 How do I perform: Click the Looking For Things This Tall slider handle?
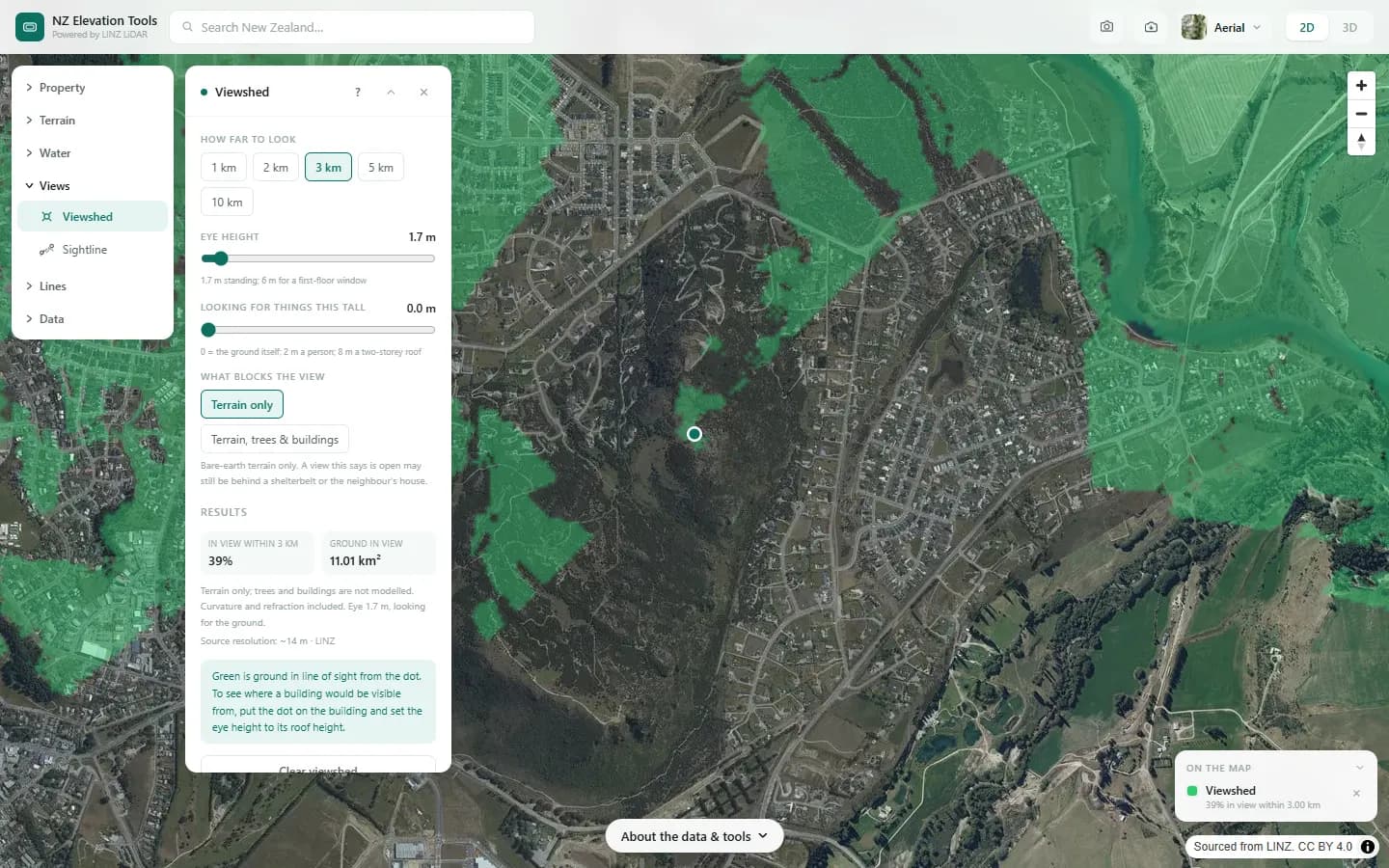pos(208,330)
